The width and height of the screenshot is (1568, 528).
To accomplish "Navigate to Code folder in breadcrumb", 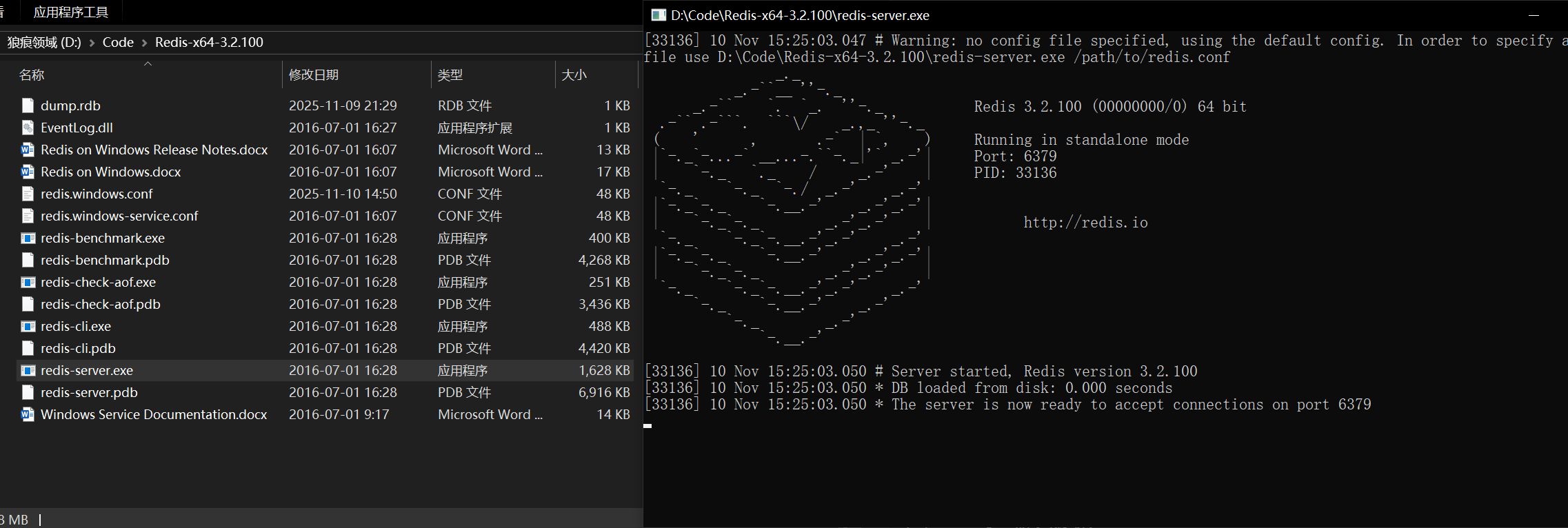I will click(x=118, y=42).
